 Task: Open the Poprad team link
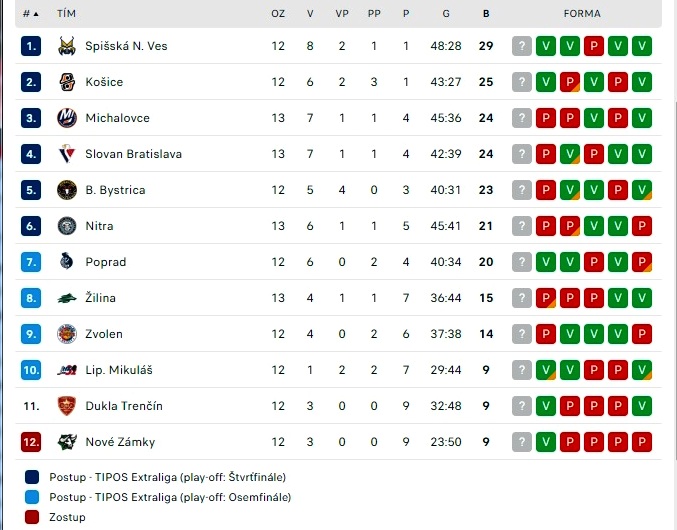[x=106, y=262]
